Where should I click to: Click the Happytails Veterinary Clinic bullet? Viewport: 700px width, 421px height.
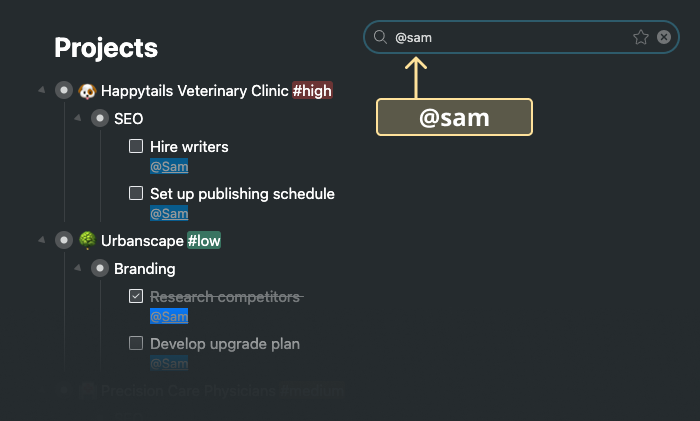click(x=64, y=91)
